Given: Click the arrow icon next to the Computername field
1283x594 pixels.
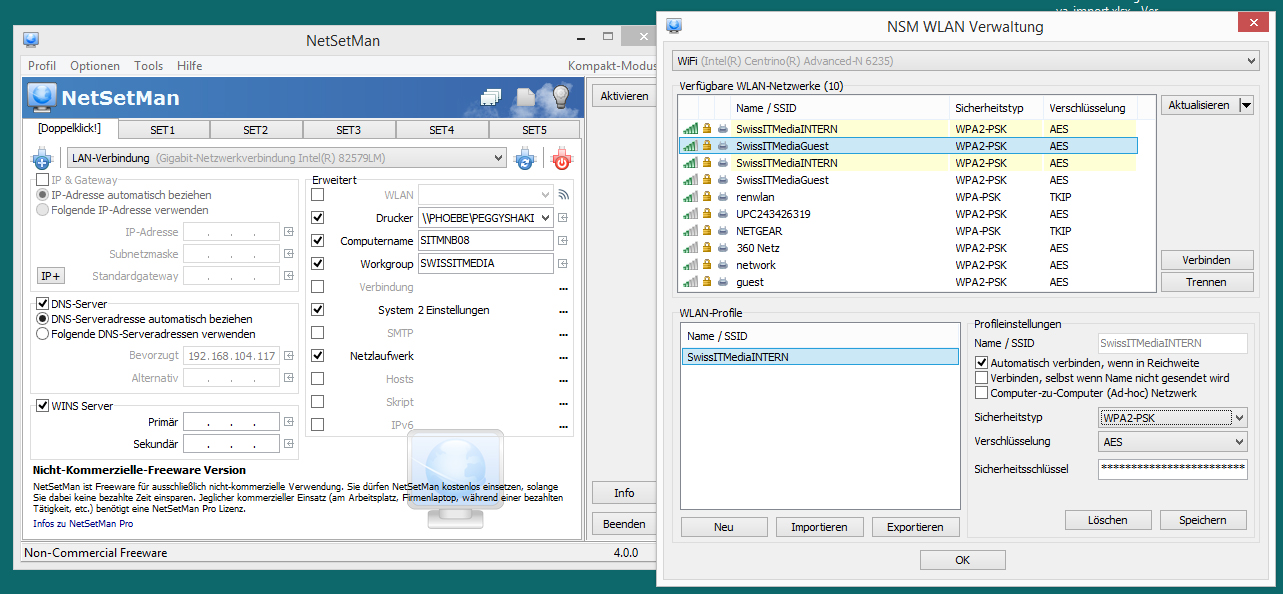Looking at the screenshot, I should point(563,241).
